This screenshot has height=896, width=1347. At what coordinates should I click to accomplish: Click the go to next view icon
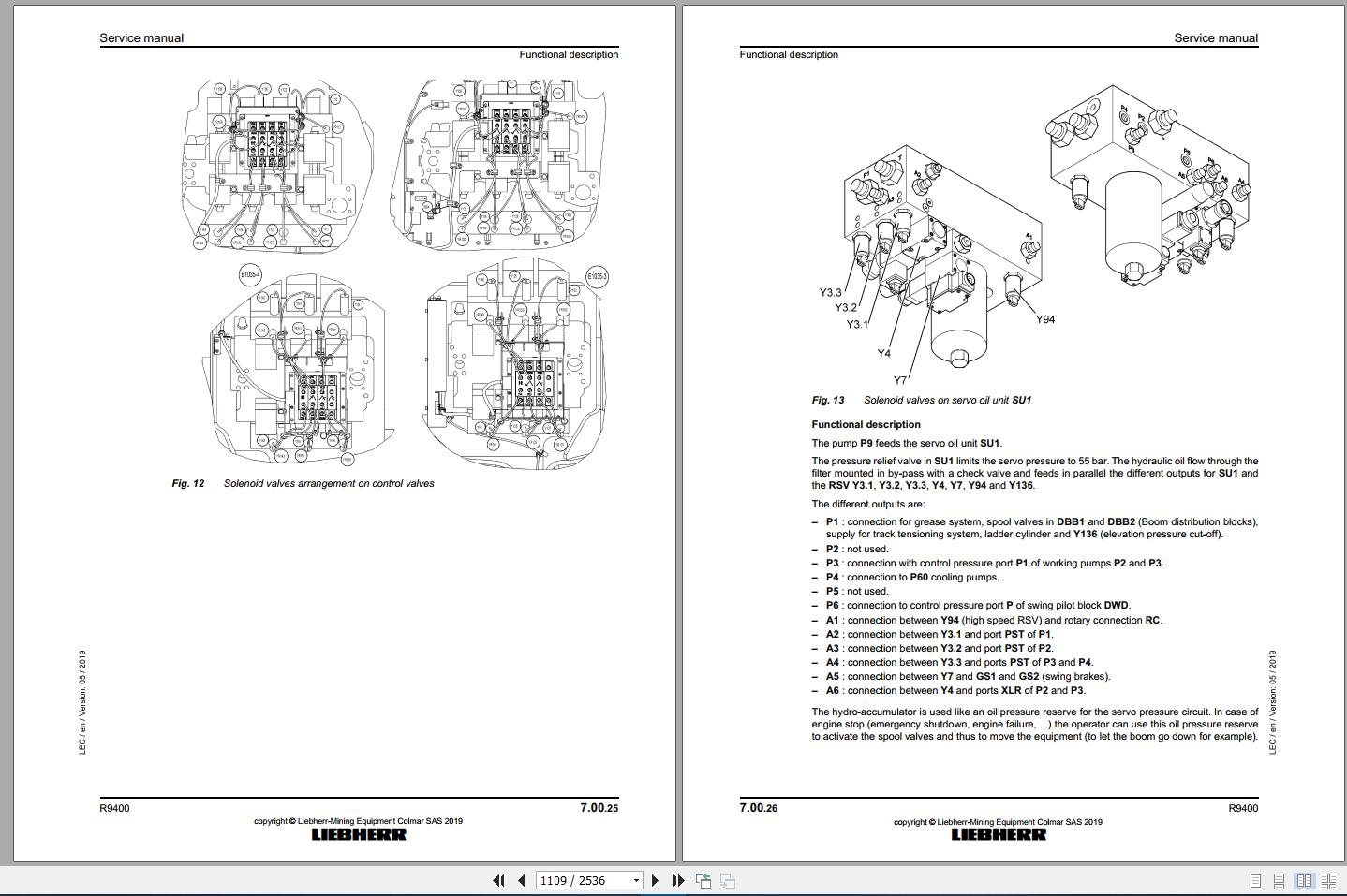click(x=728, y=880)
